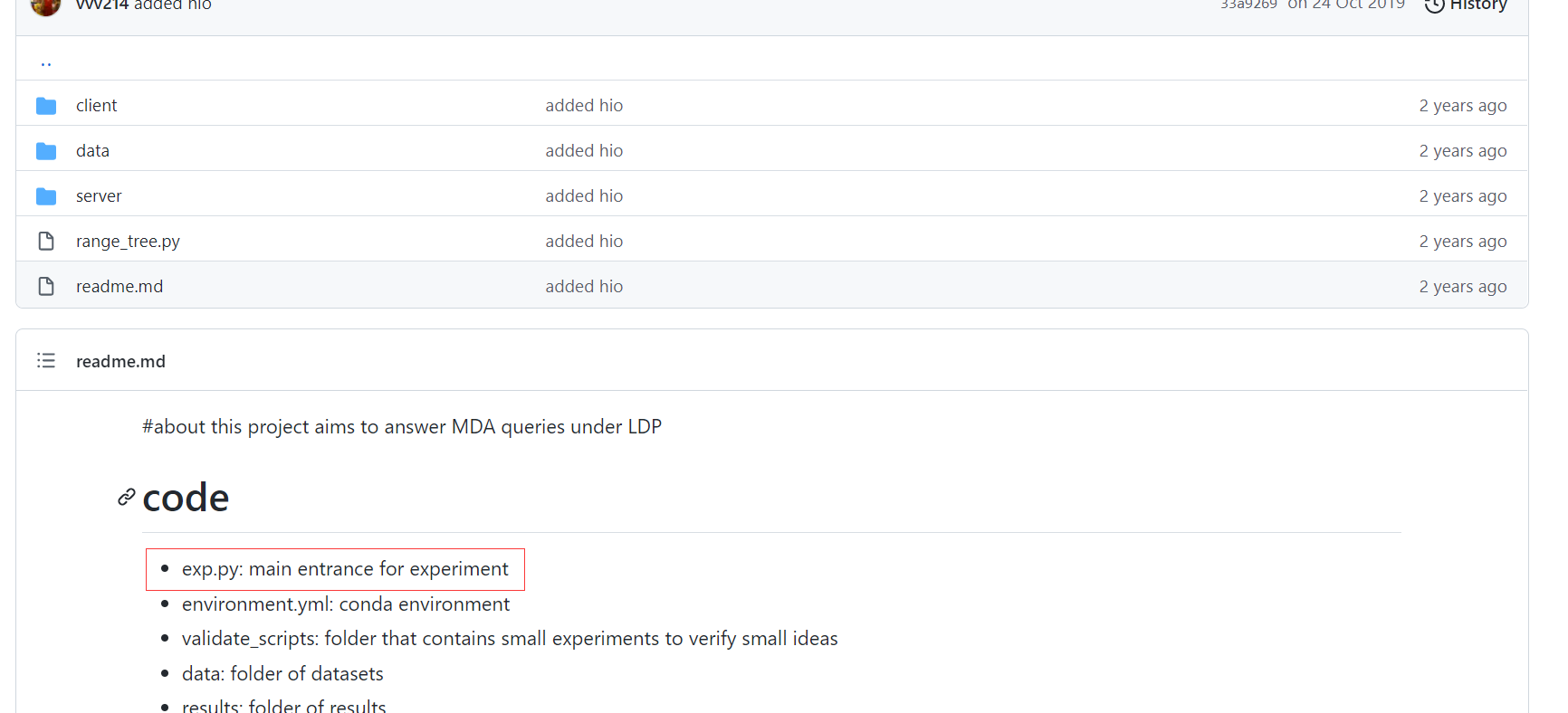Open the server folder
This screenshot has width=1568, height=713.
[99, 195]
